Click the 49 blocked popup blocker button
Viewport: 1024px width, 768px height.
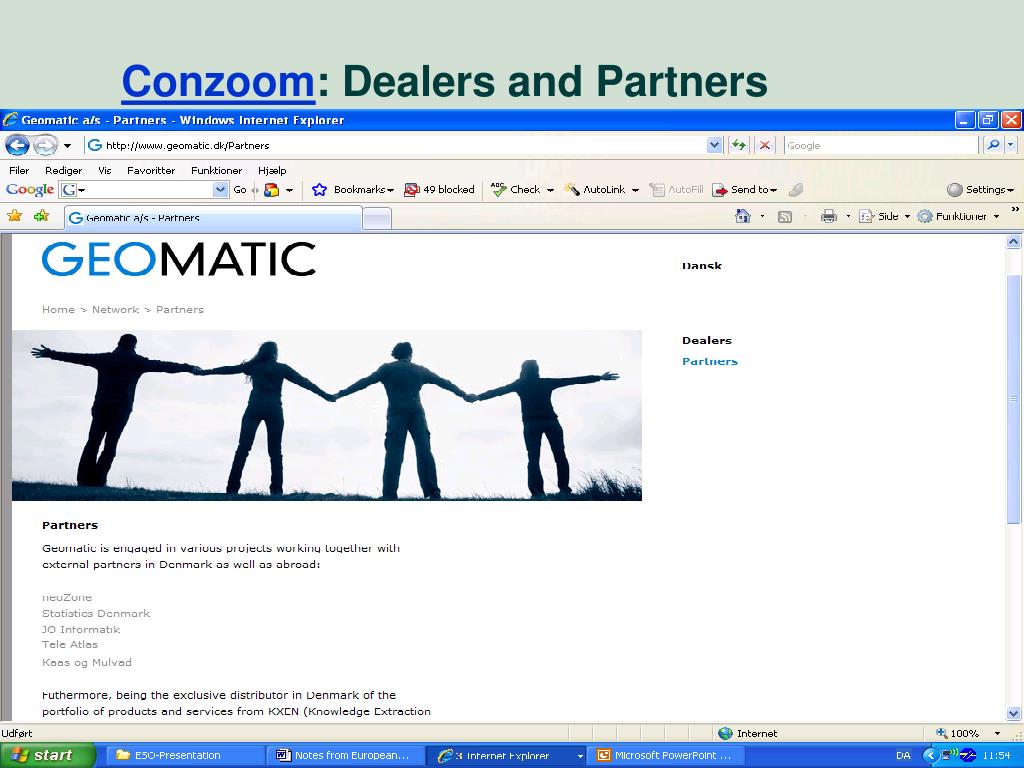pos(440,189)
